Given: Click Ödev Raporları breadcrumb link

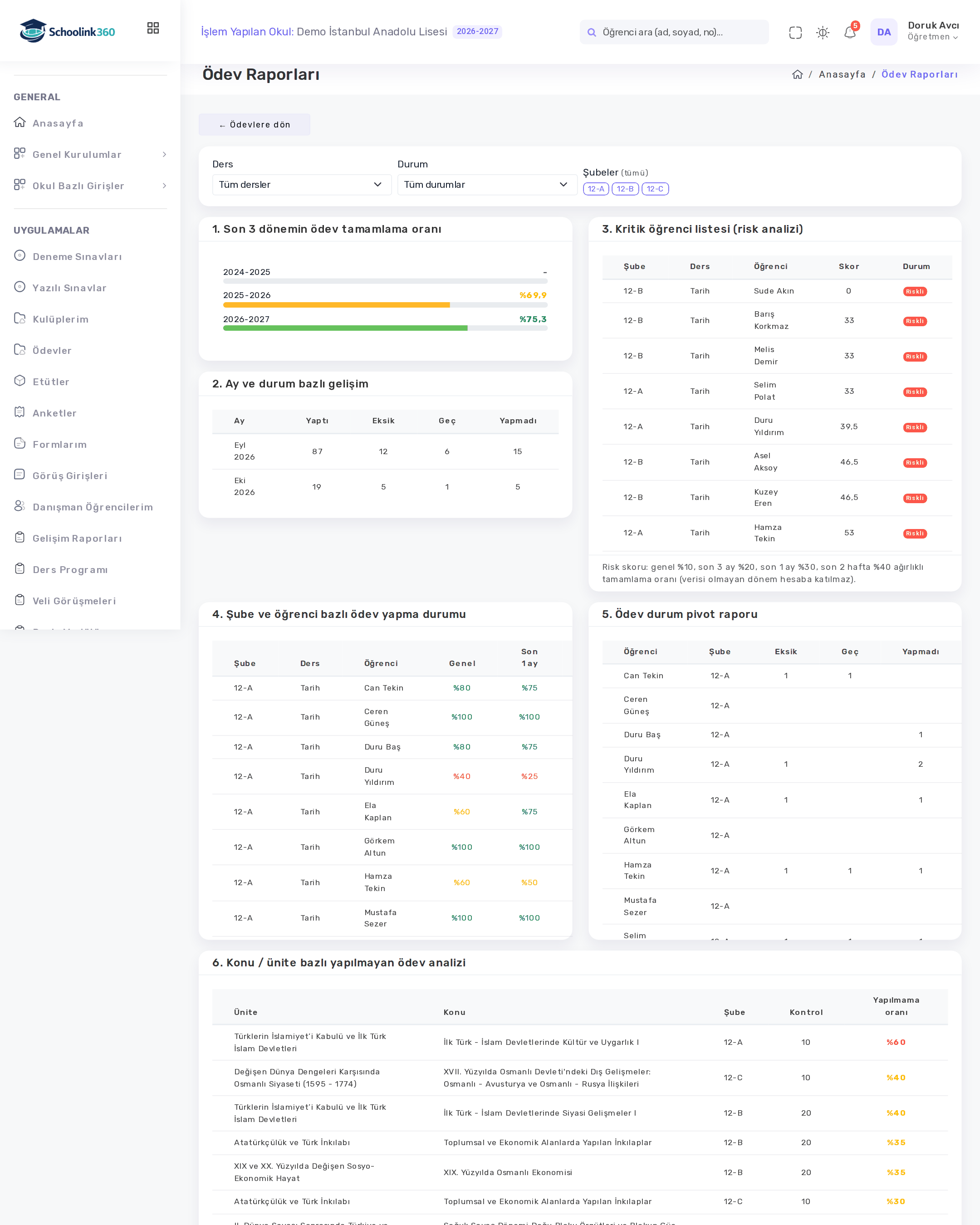Looking at the screenshot, I should click(919, 74).
